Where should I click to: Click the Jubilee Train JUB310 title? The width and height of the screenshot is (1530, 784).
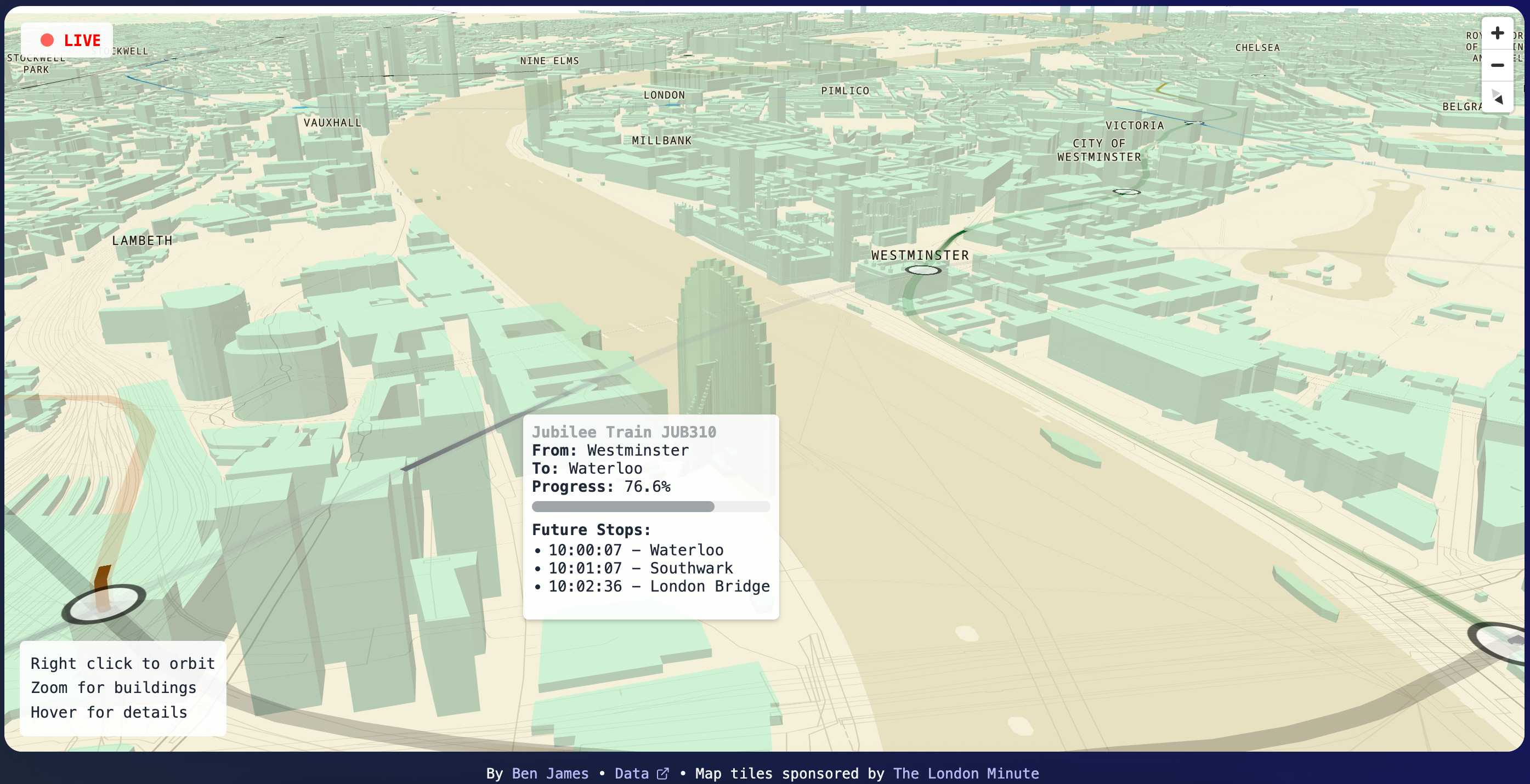[x=624, y=432]
